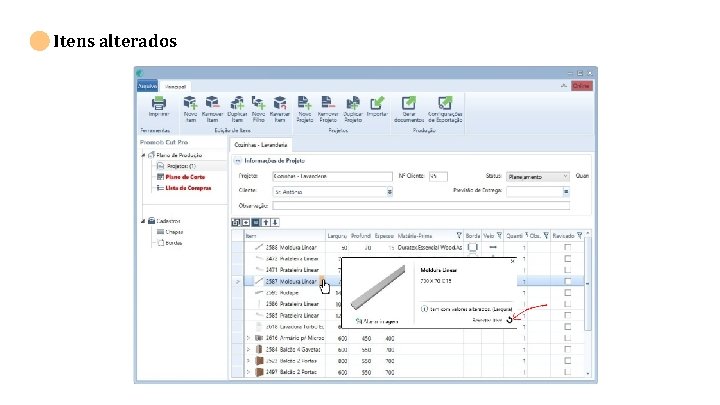
Task: Tick Revisado for 2584 Balcão 4 Gavetas
Action: coord(568,349)
